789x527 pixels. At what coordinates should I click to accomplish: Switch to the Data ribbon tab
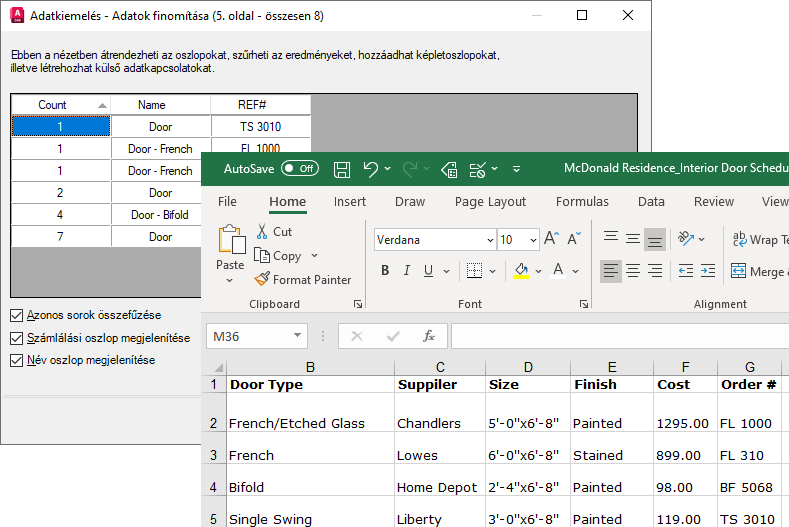pyautogui.click(x=651, y=202)
